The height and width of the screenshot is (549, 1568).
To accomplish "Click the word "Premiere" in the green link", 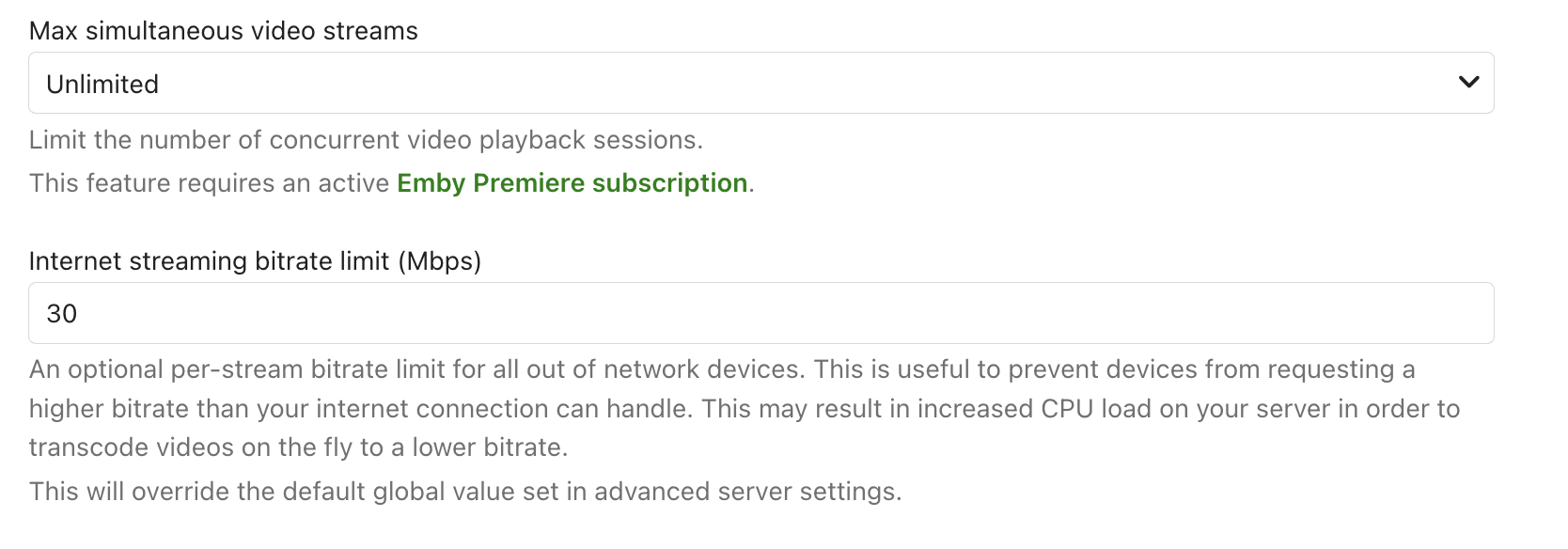I will click(x=528, y=183).
